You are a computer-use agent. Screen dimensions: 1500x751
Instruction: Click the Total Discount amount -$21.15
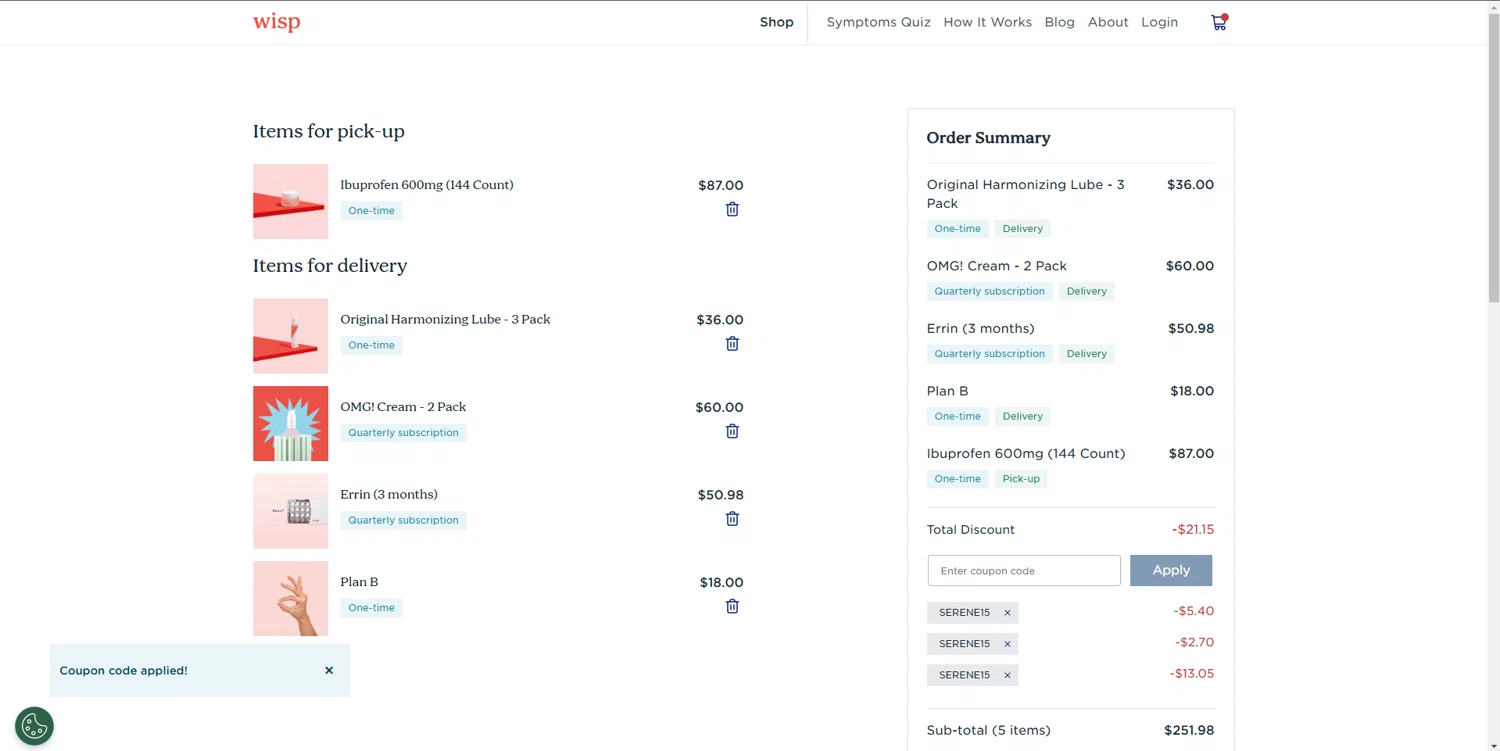pos(1193,530)
